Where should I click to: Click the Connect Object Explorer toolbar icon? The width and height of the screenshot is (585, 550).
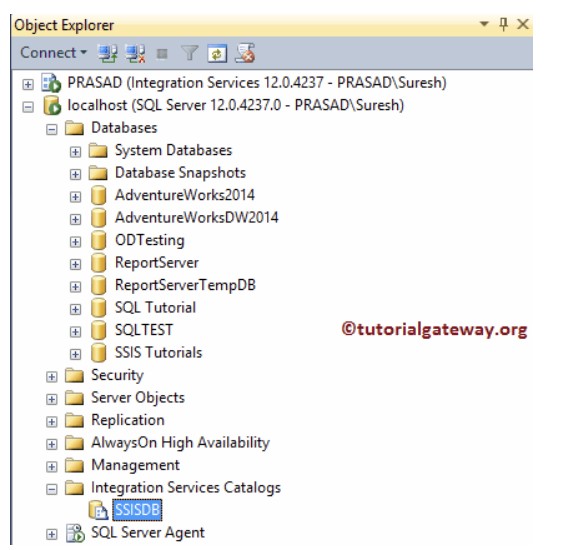pyautogui.click(x=107, y=53)
